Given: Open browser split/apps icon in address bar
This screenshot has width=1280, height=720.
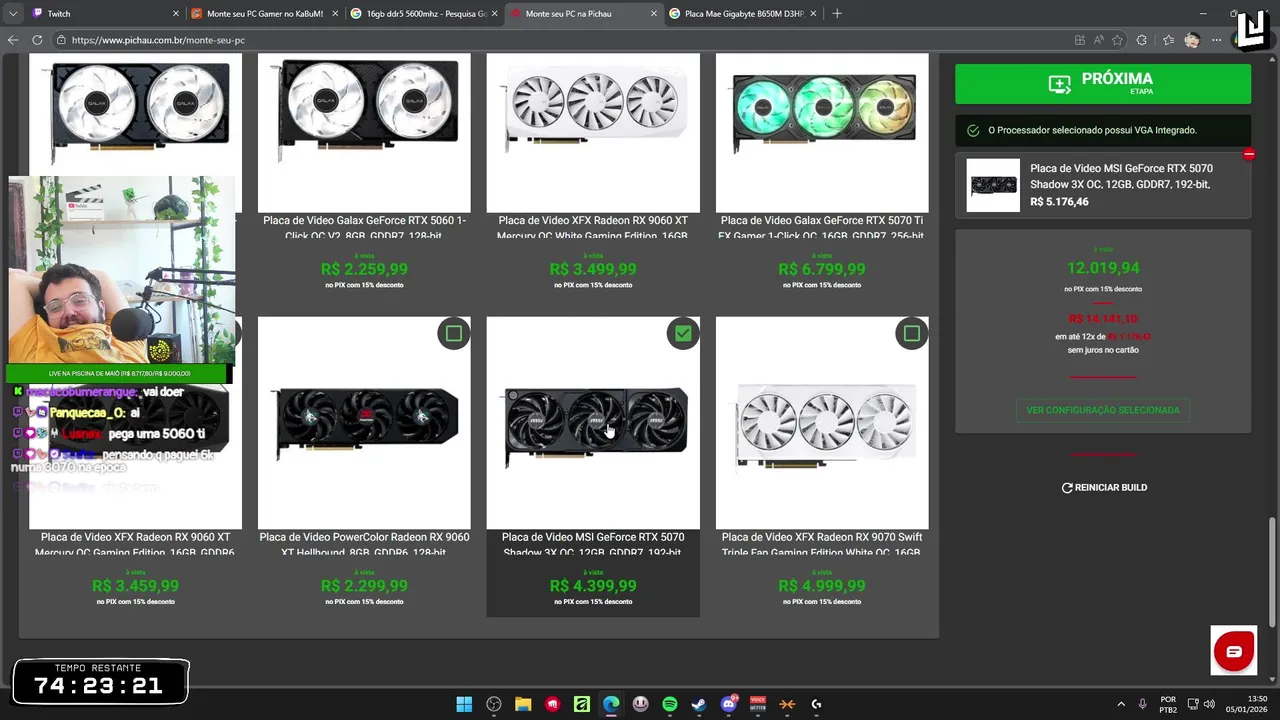Looking at the screenshot, I should pos(1079,40).
